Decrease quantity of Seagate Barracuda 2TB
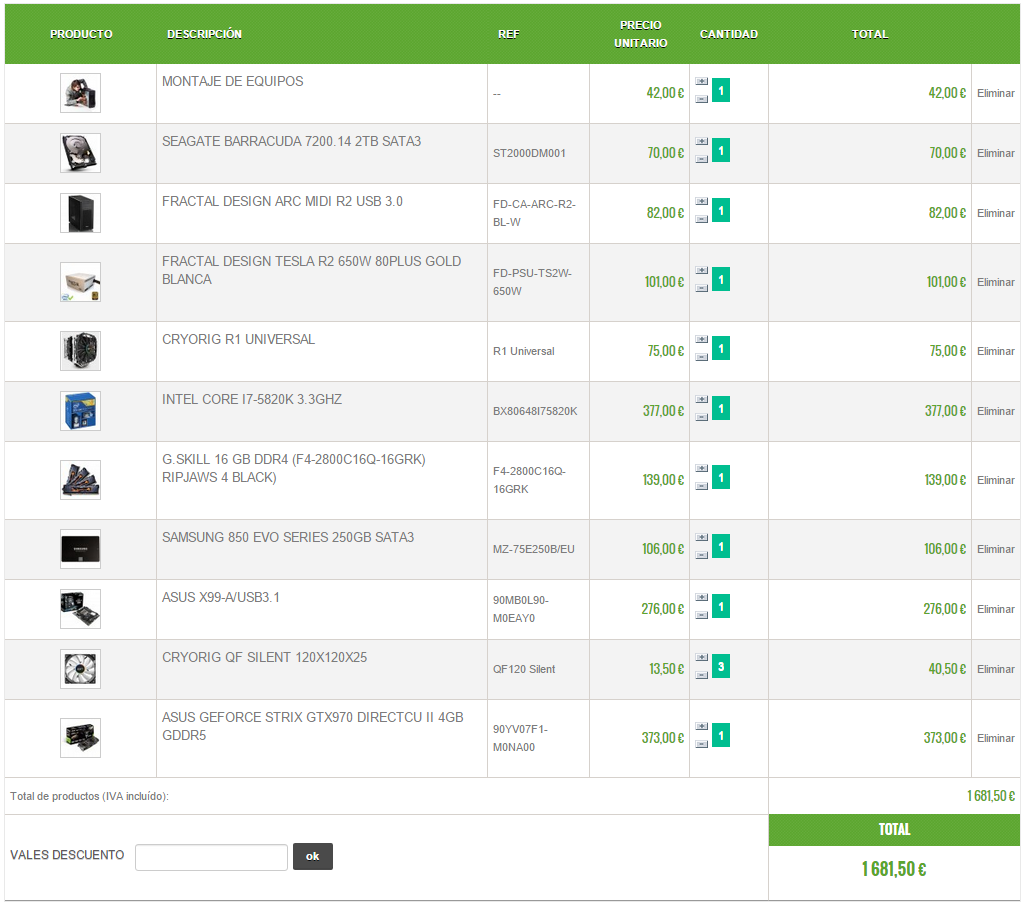 pos(701,159)
